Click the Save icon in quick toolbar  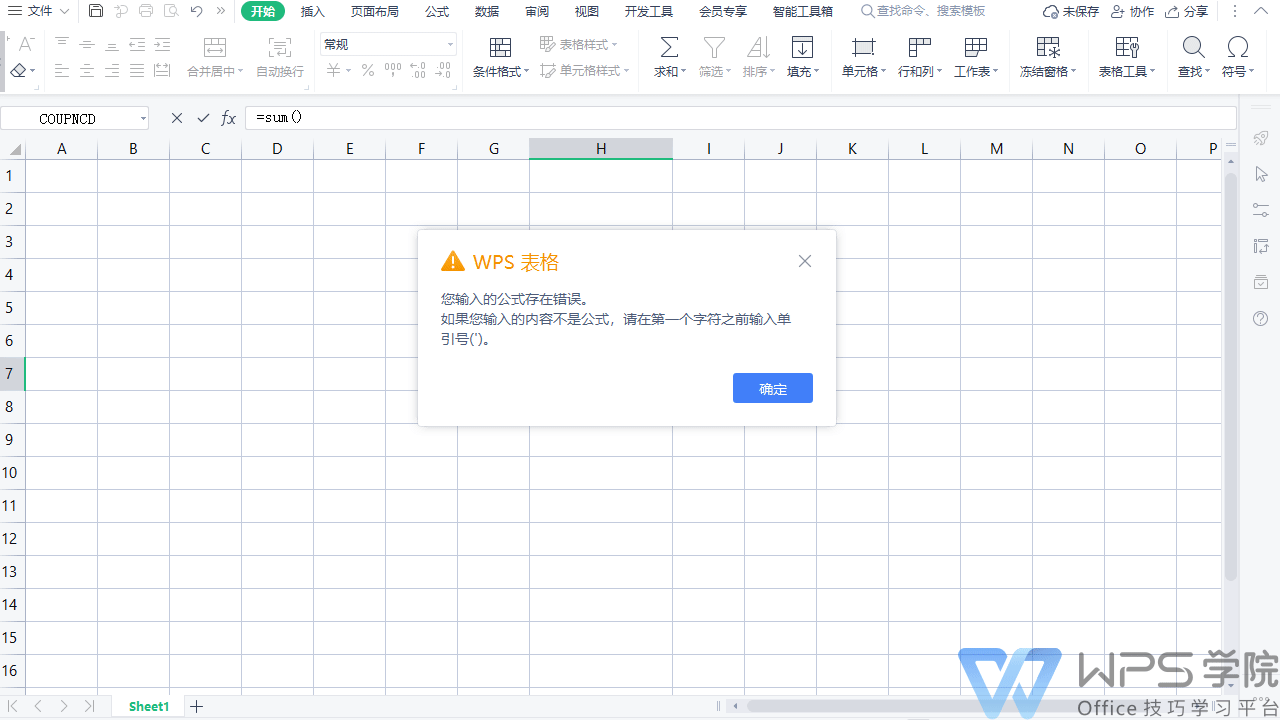coord(96,11)
